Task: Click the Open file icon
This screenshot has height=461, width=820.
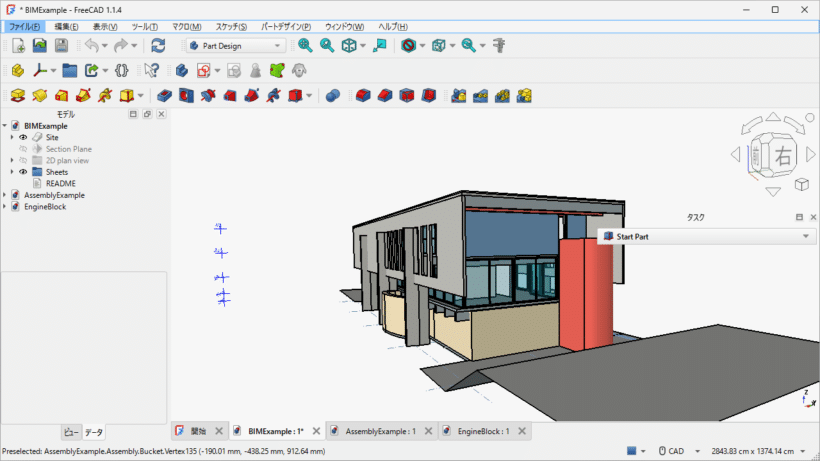Action: (40, 45)
